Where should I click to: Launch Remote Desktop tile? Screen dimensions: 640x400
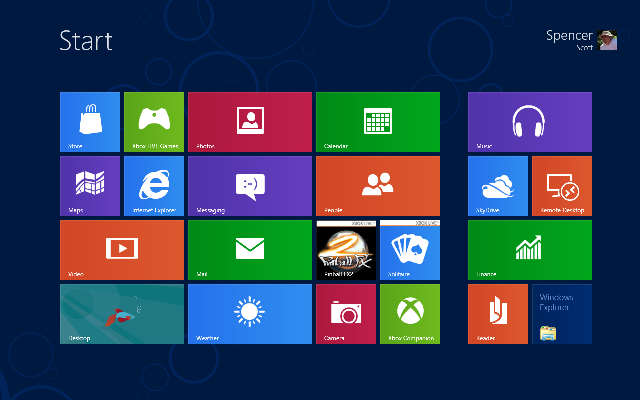pos(561,186)
